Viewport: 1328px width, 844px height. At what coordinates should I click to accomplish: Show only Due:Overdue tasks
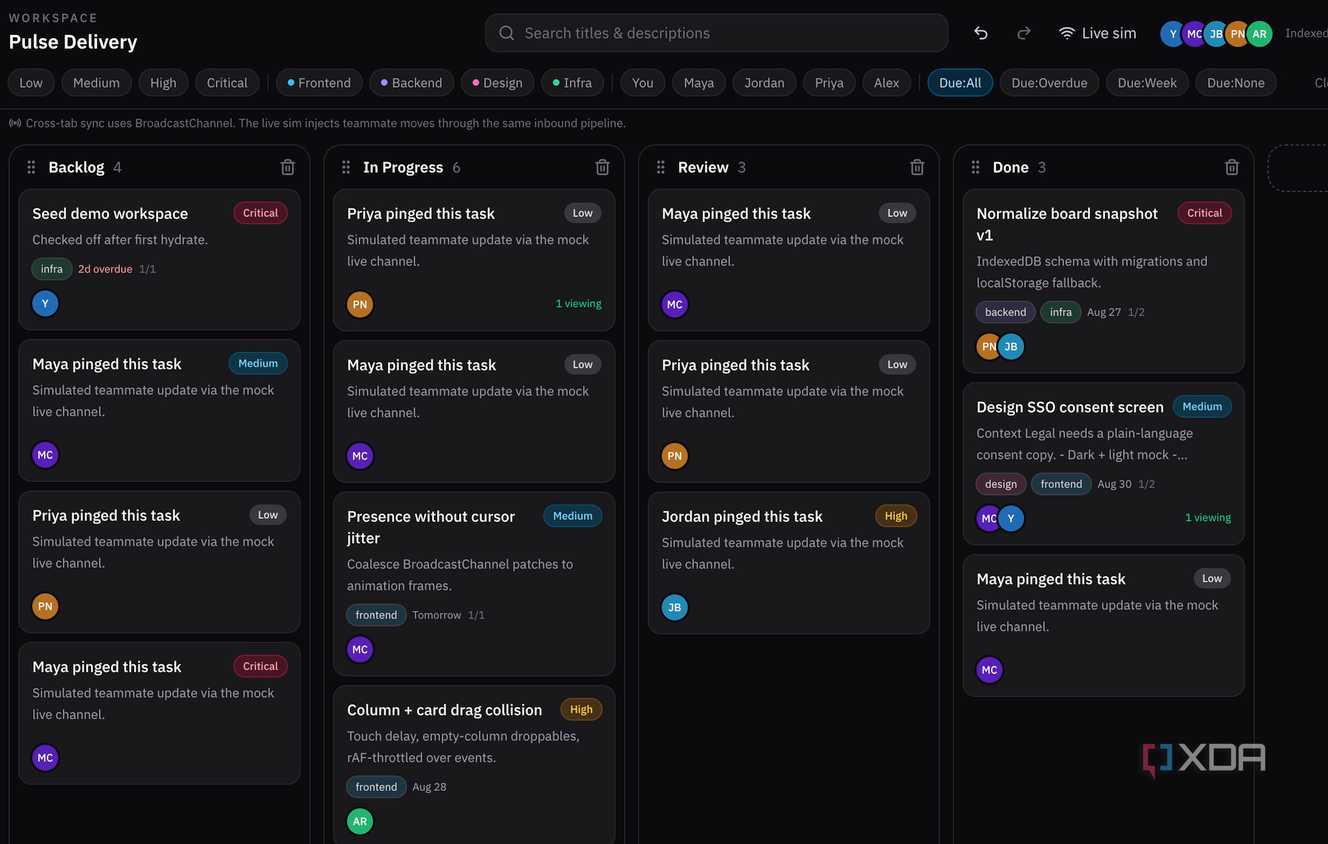1049,82
